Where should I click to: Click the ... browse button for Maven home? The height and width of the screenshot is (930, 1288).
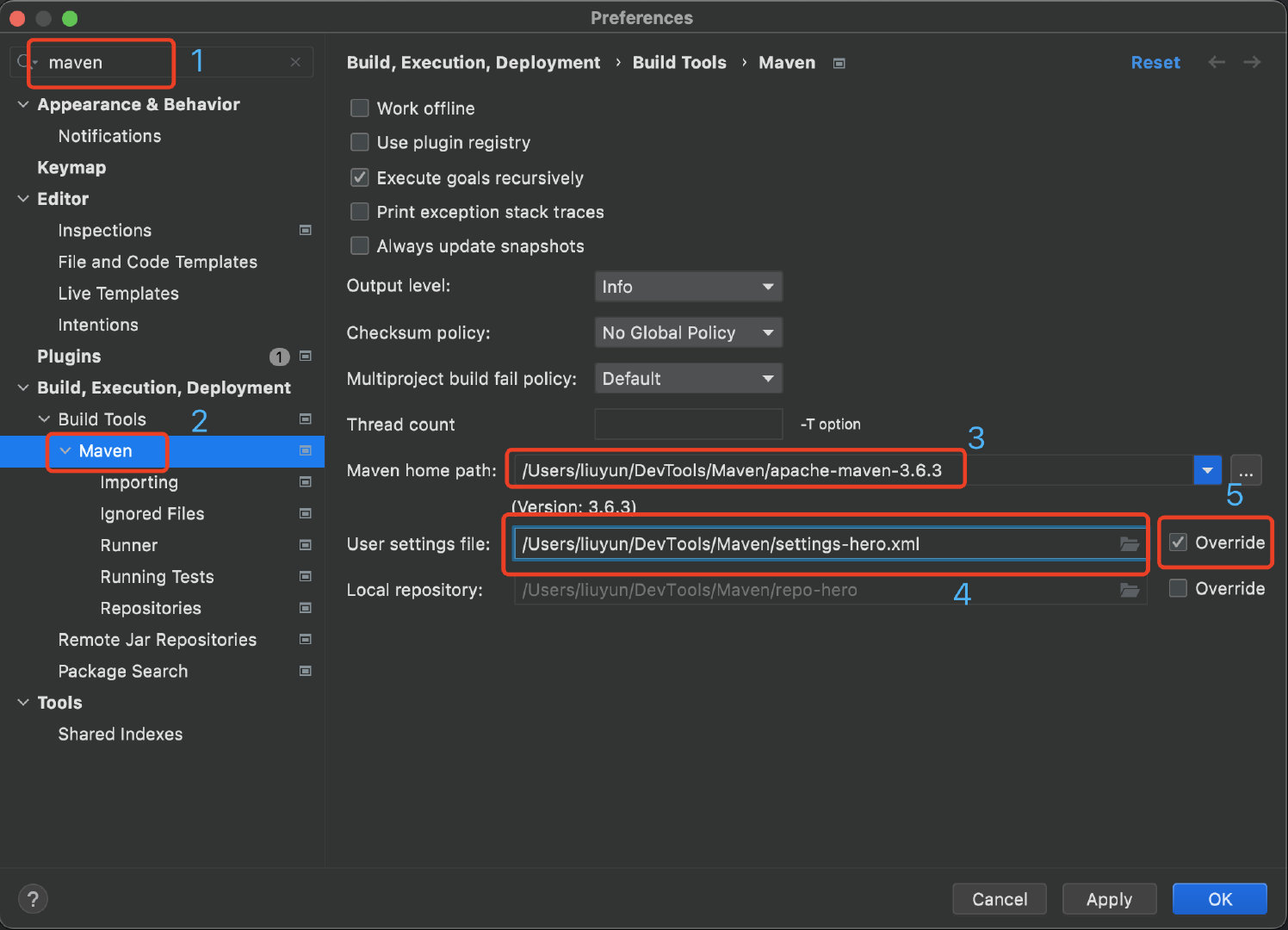[1246, 470]
